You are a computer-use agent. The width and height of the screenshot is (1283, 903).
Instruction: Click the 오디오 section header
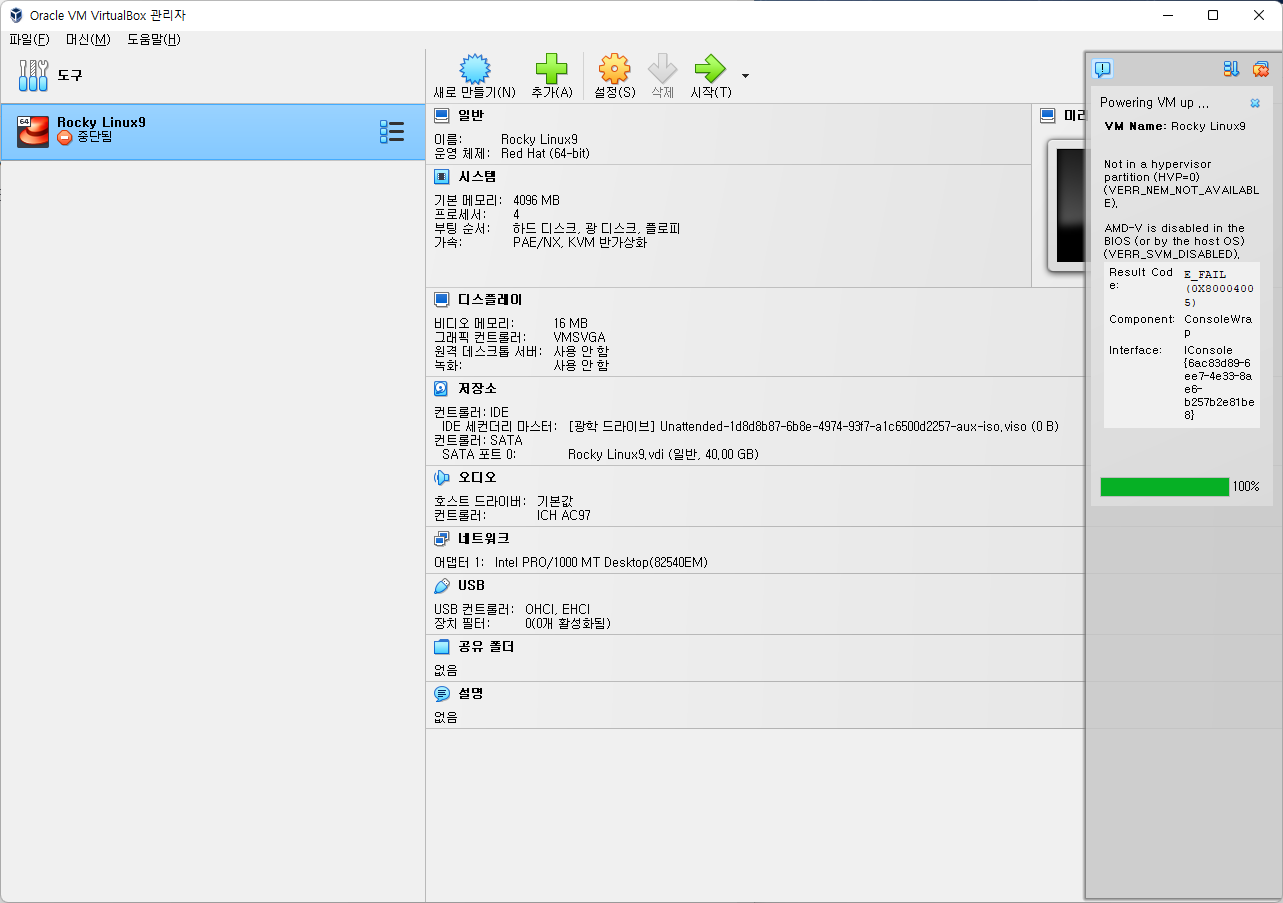pyautogui.click(x=477, y=477)
